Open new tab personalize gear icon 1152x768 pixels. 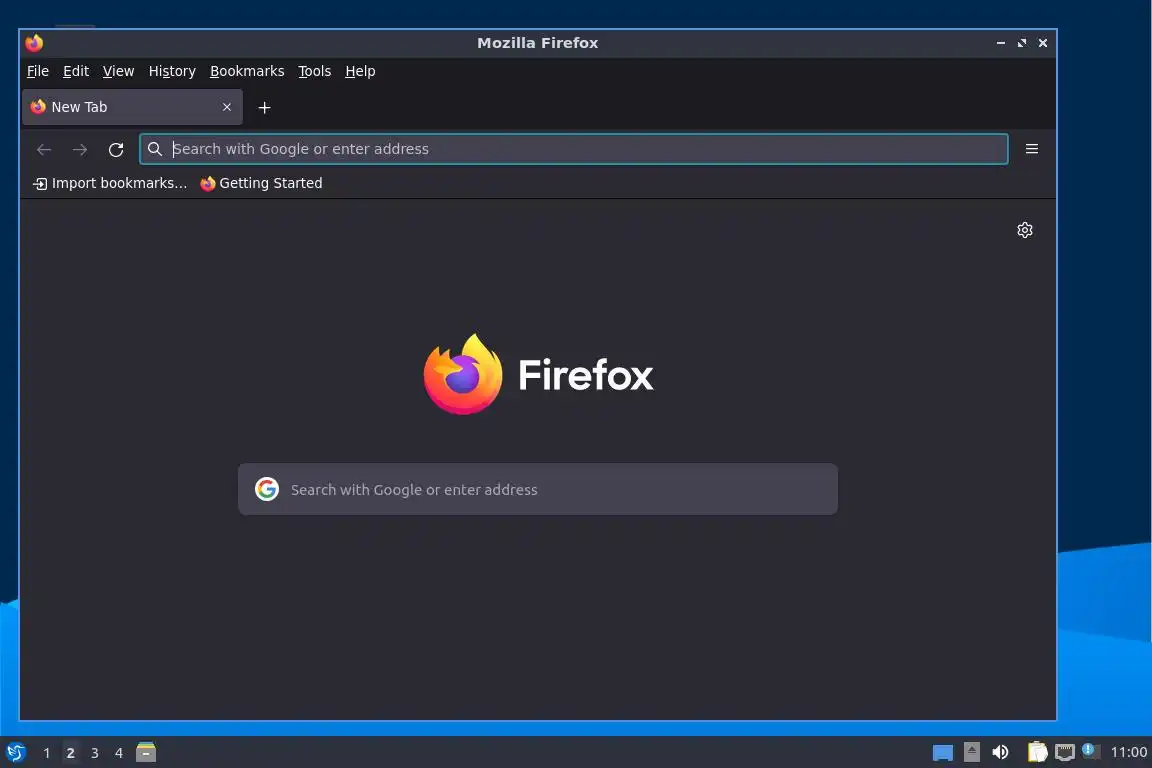(x=1025, y=230)
